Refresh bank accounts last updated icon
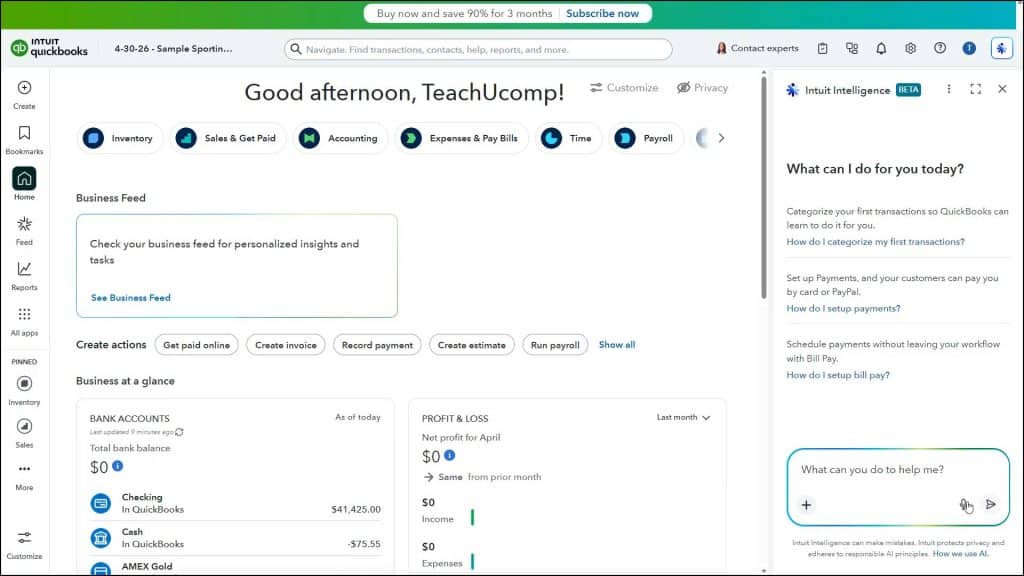 coord(180,432)
